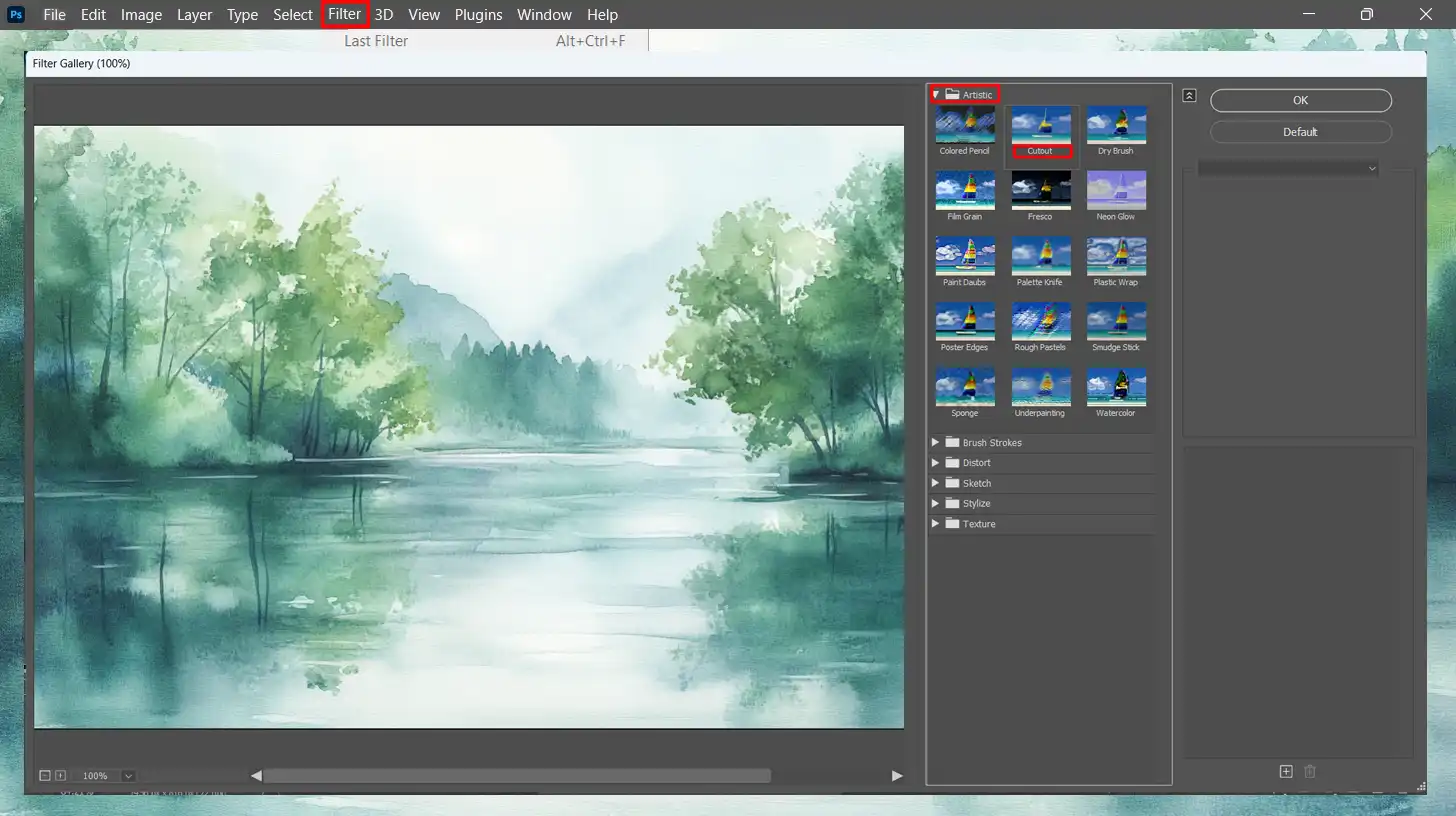
Task: Collapse the filter thumbnails panel with the chevron button
Action: (1189, 96)
